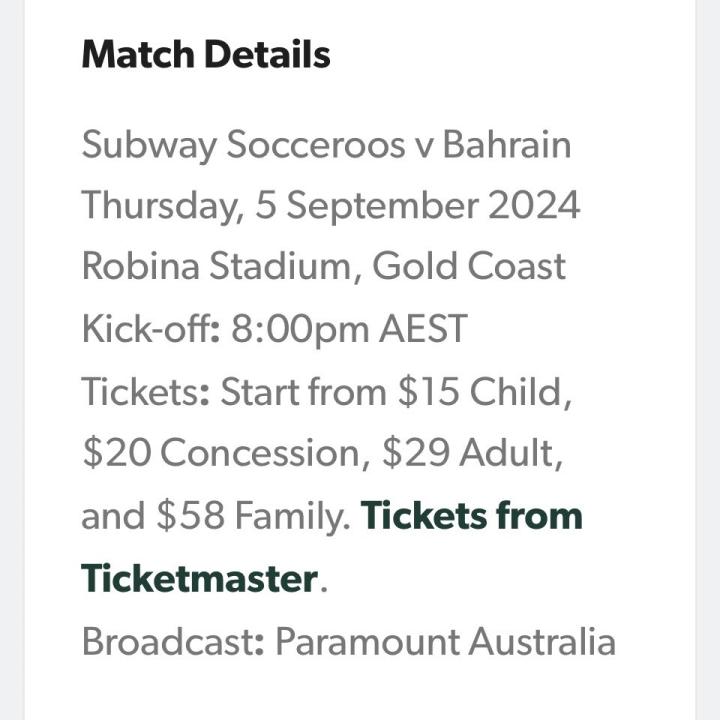Click the word Ticketmaster in the link
Viewport: 720px width, 720px height.
[200, 578]
